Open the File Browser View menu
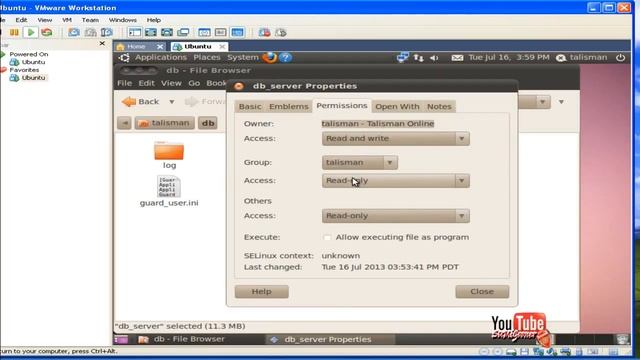This screenshot has width=640, height=360. coord(171,83)
